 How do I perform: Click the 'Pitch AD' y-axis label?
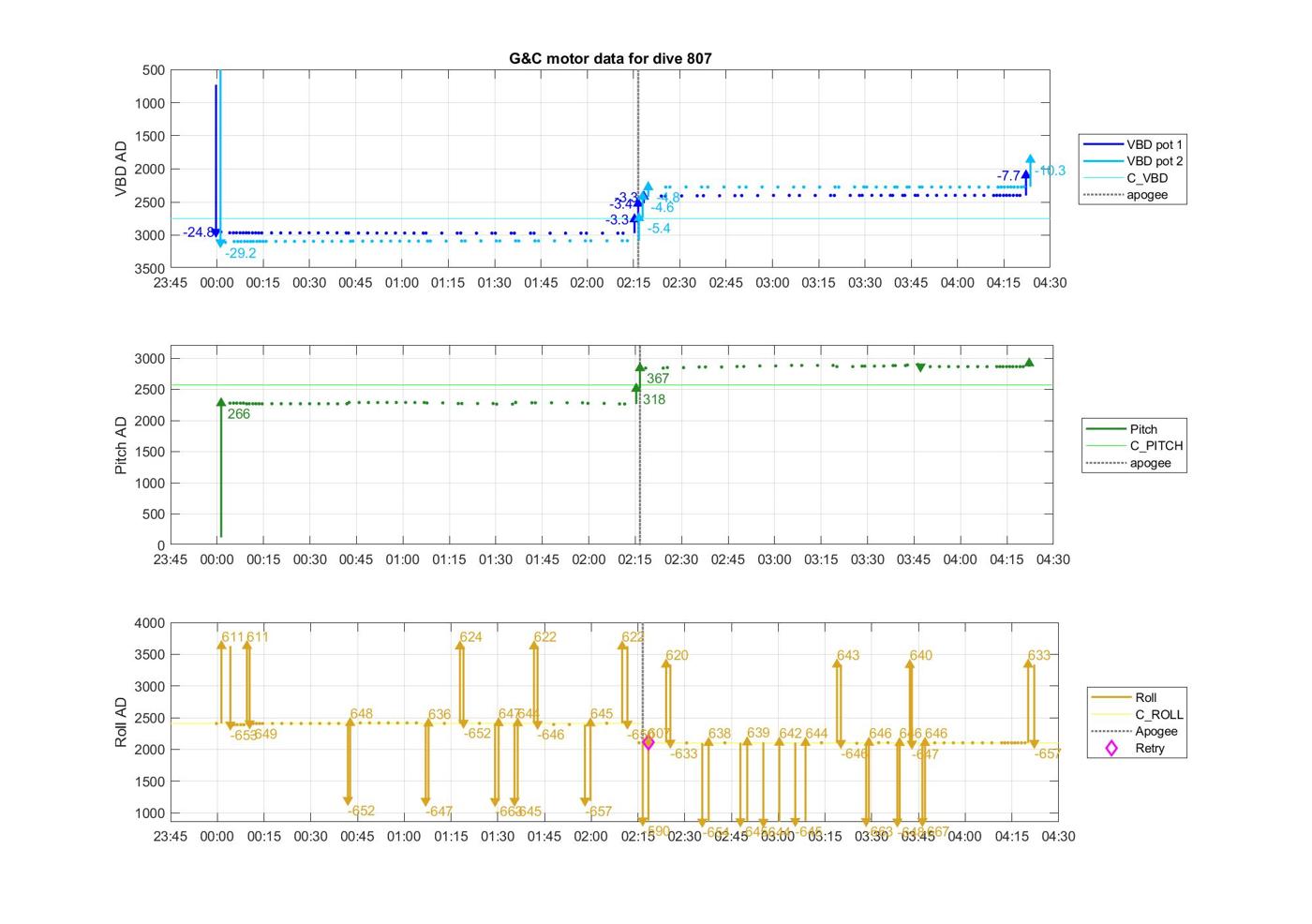pos(121,446)
